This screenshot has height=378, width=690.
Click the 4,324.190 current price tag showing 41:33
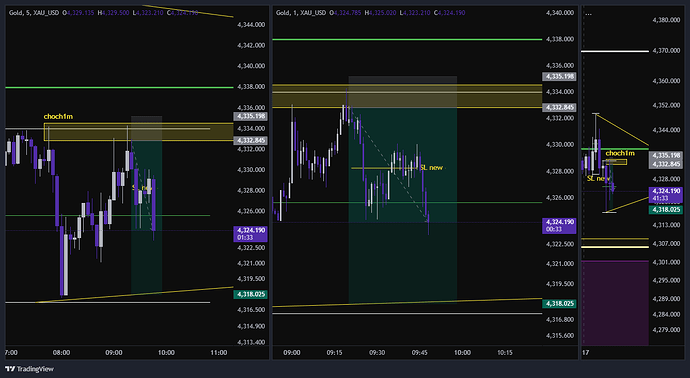coord(666,195)
